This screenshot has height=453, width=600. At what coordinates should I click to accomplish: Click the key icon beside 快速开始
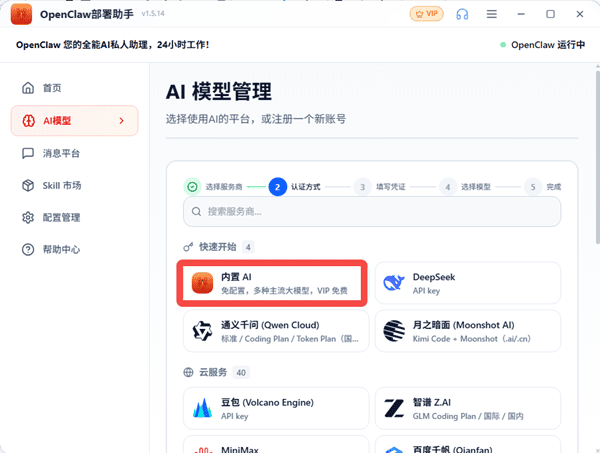[188, 247]
